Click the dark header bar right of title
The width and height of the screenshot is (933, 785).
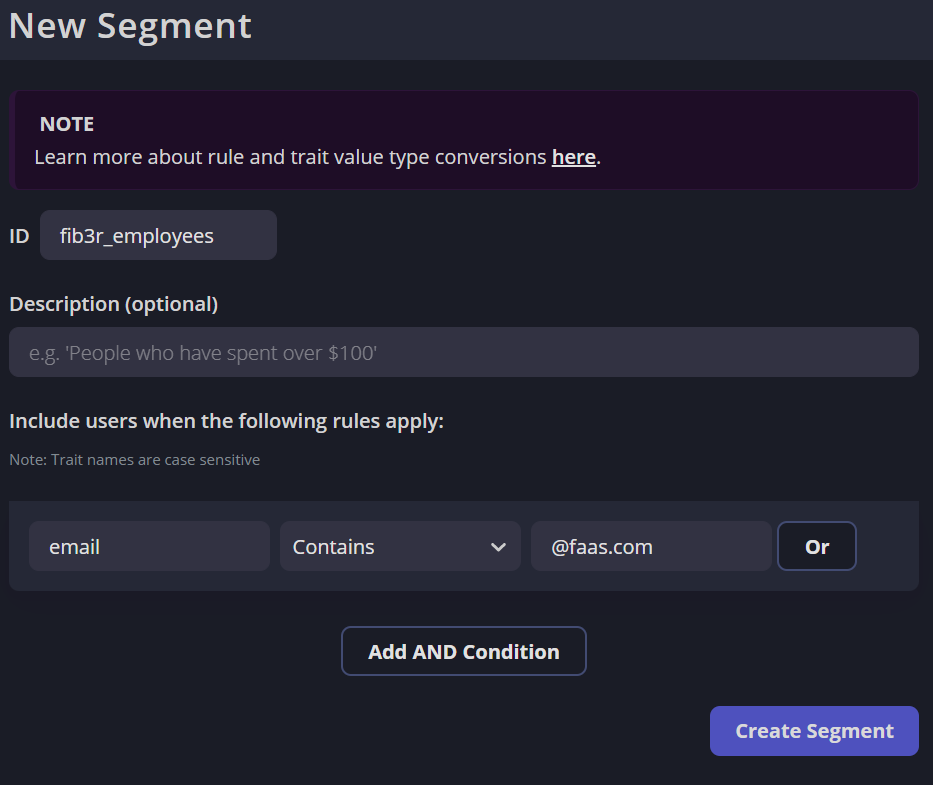(600, 28)
